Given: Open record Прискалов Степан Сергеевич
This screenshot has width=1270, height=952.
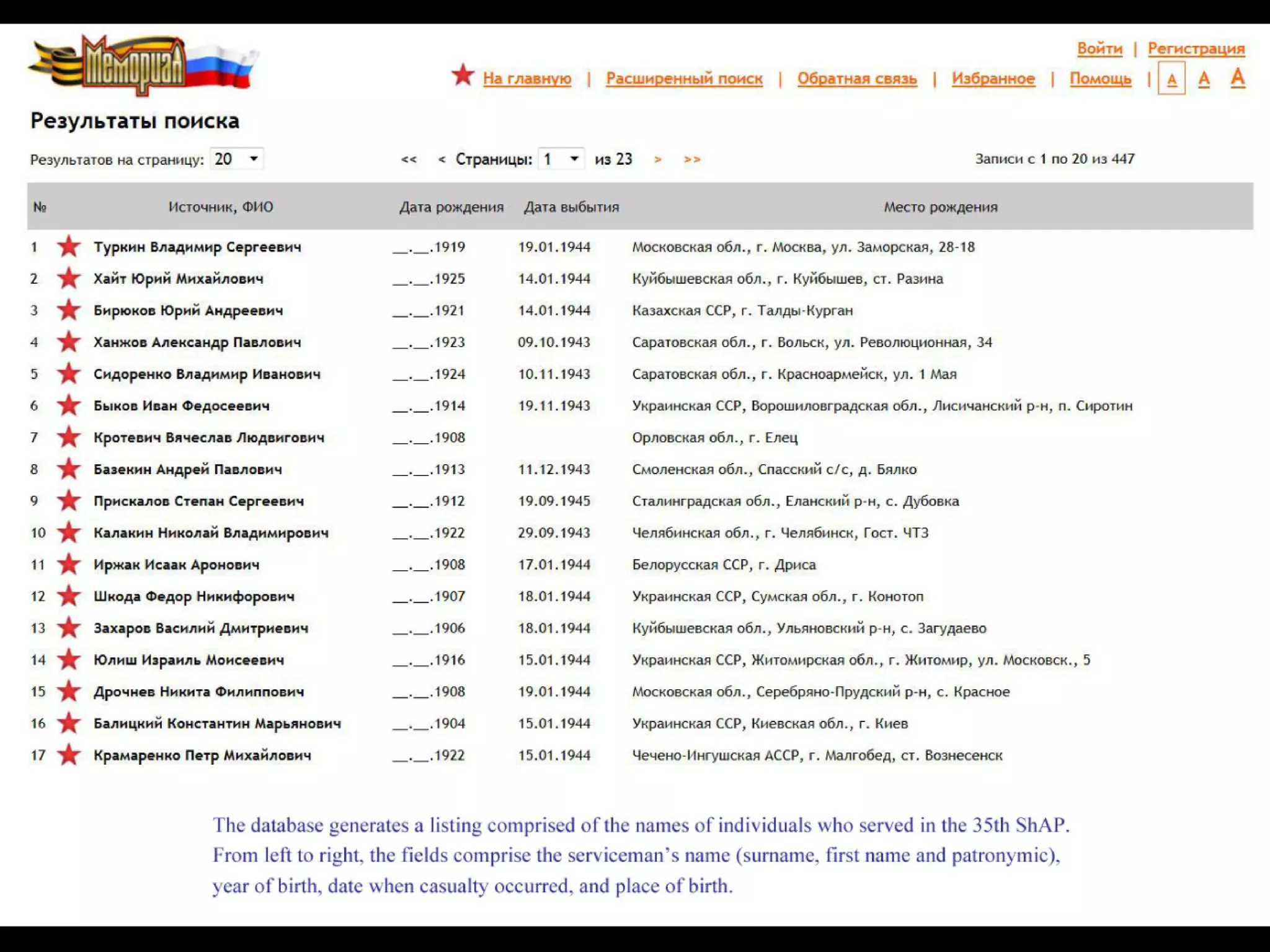Looking at the screenshot, I should click(198, 501).
